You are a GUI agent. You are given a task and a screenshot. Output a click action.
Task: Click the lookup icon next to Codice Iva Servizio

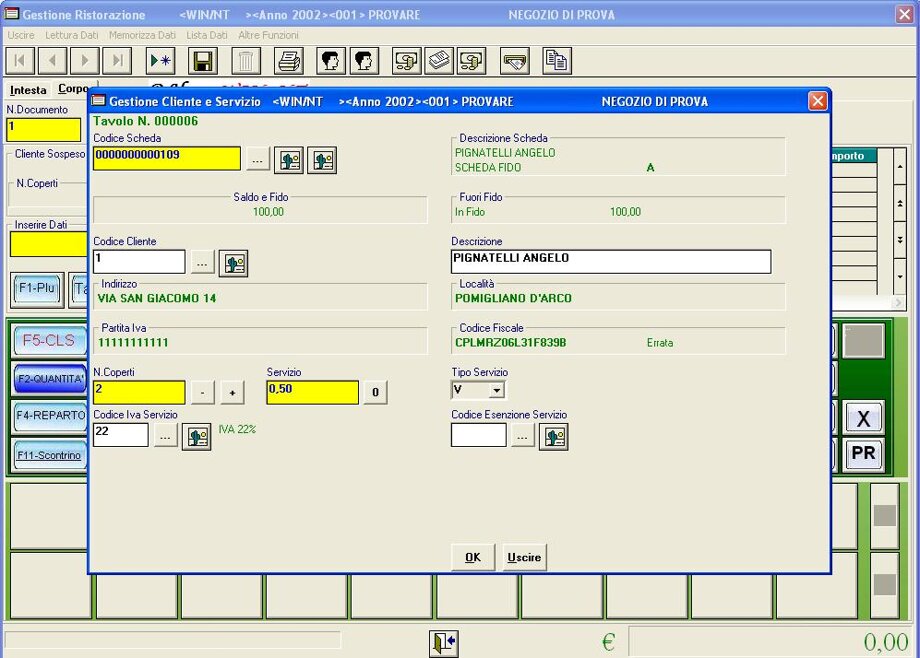(x=196, y=437)
